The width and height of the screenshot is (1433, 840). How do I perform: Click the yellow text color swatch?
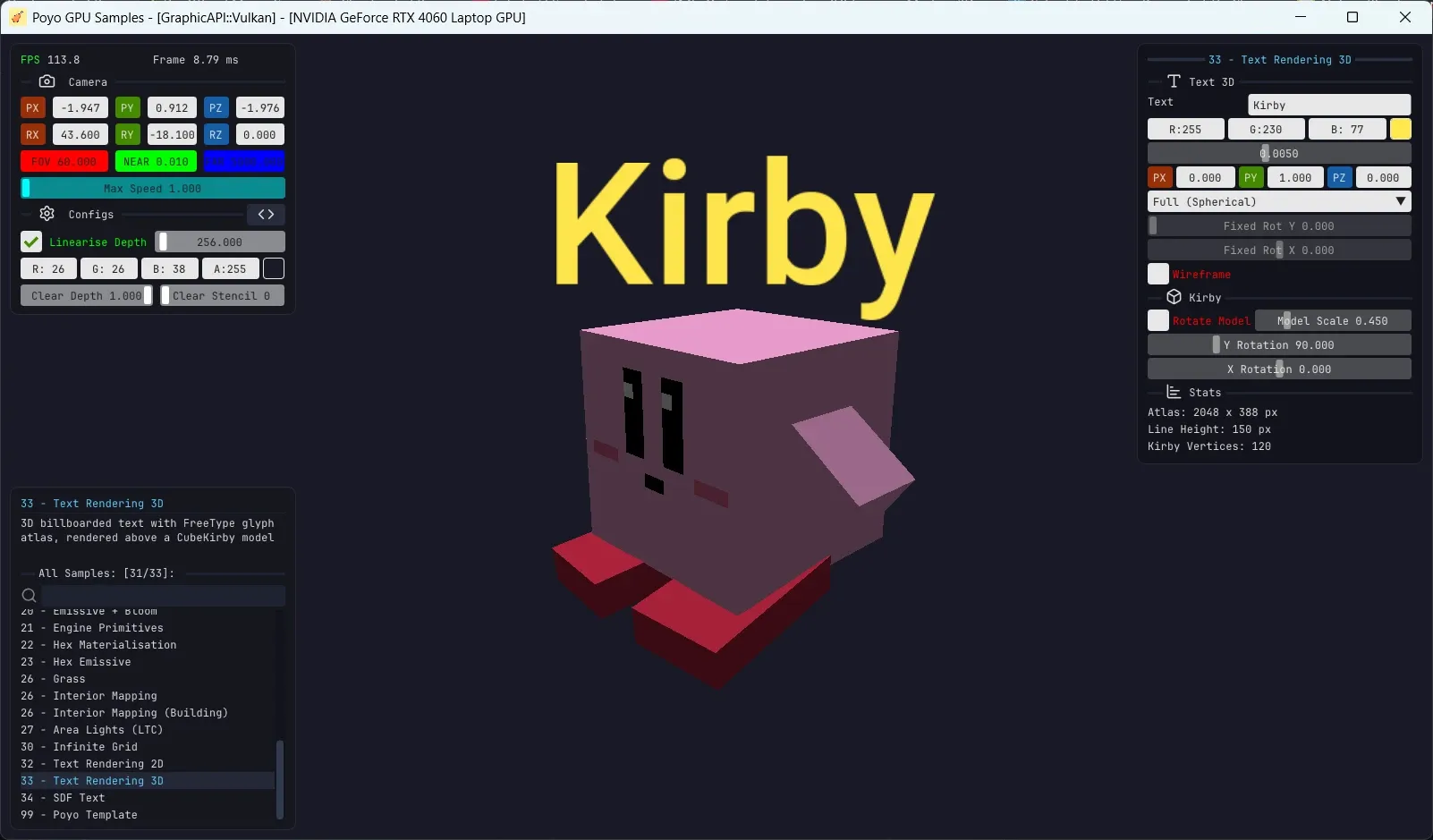1401,129
